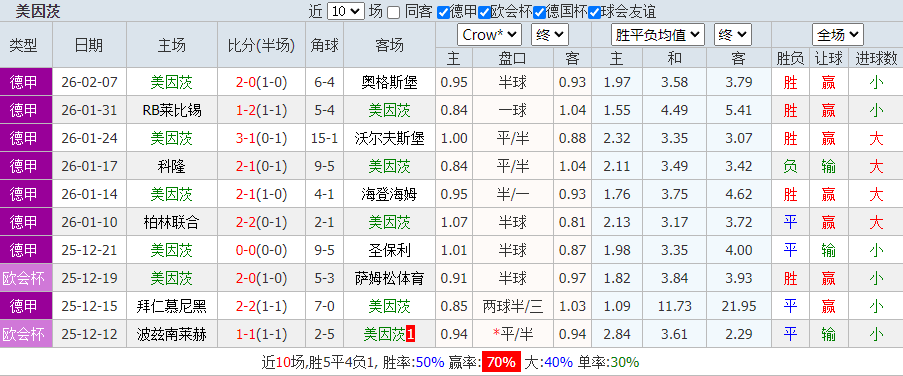Screen dimensions: 903x376
Task: Click the away odds value 5.41
Action: coord(739,111)
